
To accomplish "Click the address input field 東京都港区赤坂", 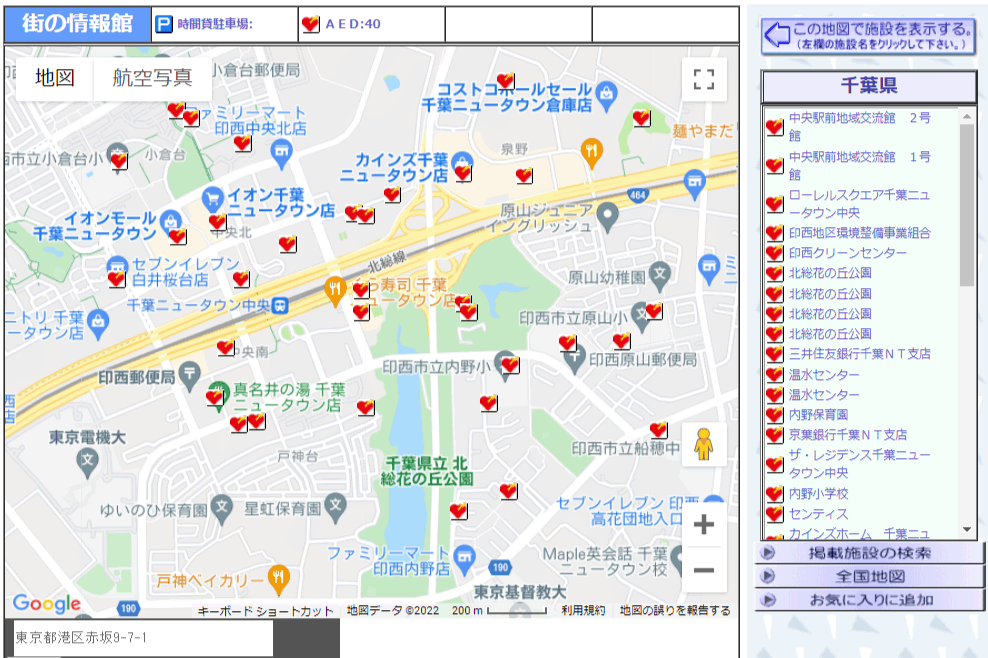I will coord(143,638).
